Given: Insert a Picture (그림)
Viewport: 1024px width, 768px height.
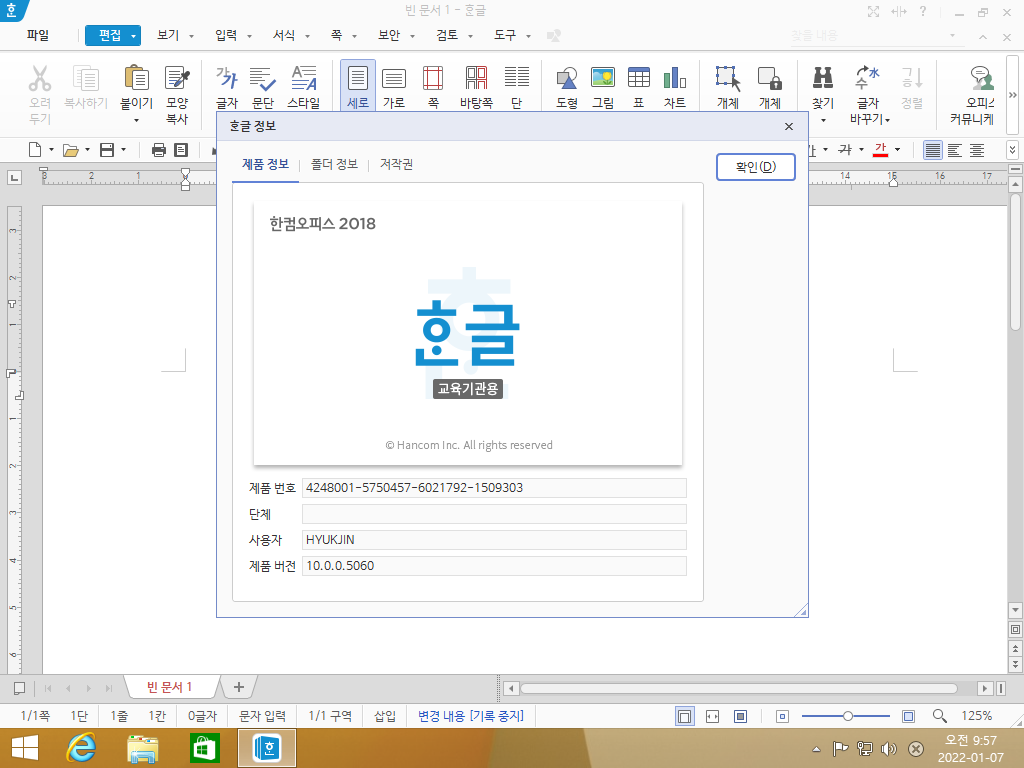Looking at the screenshot, I should tap(603, 78).
